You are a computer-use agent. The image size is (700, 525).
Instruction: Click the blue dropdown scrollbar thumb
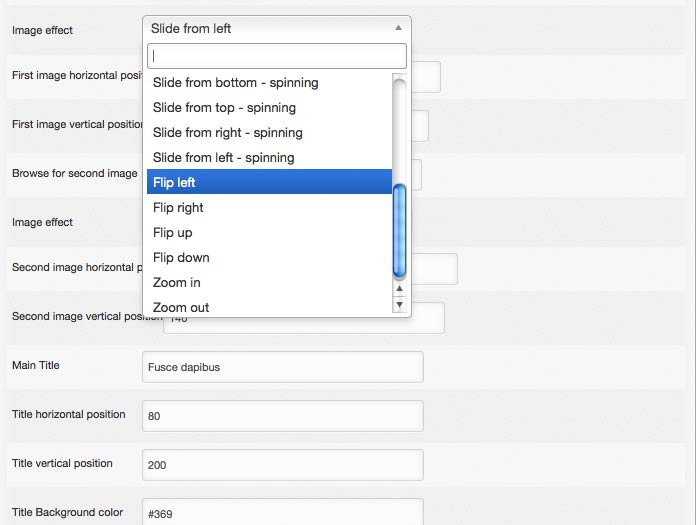[399, 230]
